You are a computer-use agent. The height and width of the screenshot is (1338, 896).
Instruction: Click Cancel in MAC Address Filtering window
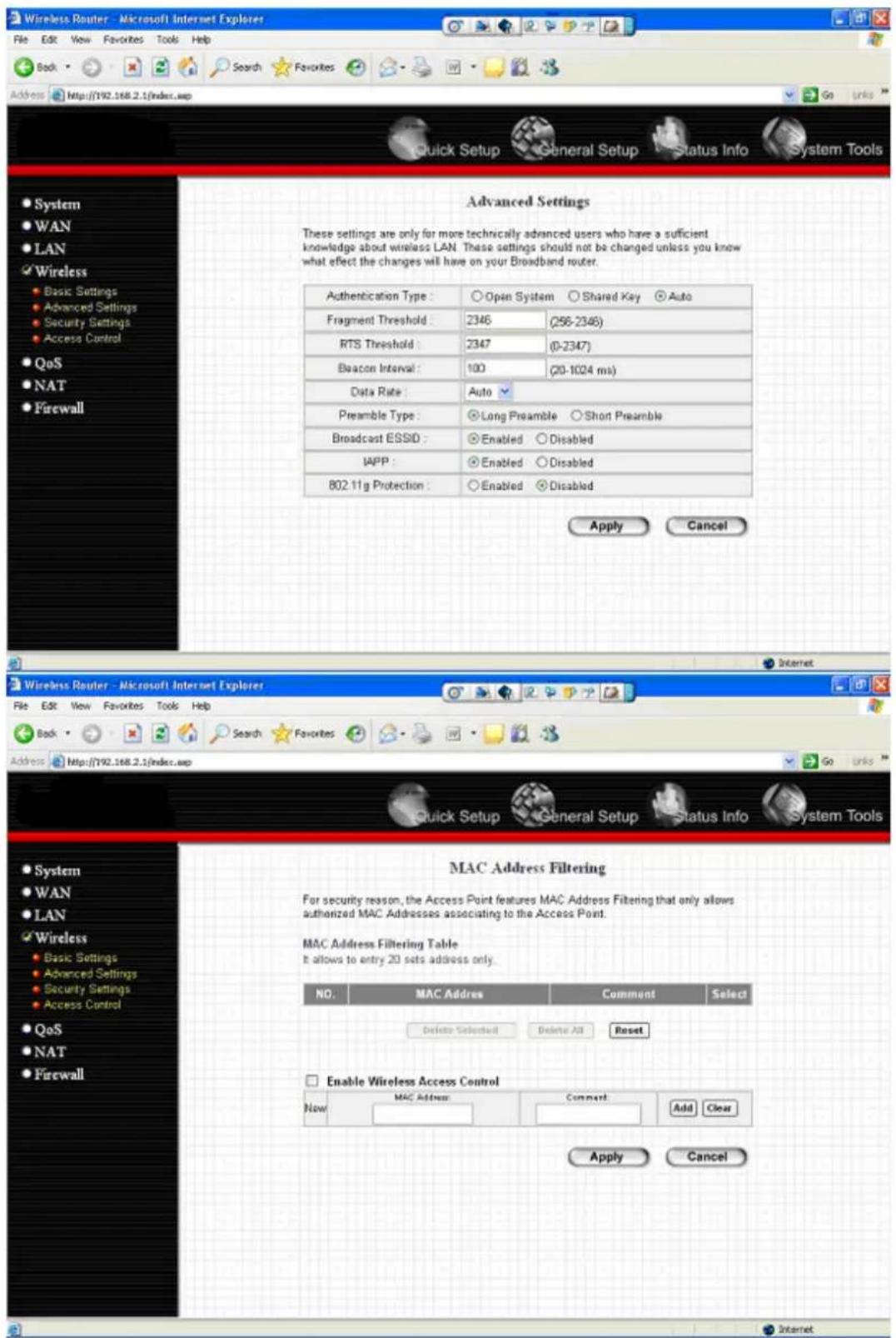tap(706, 1157)
